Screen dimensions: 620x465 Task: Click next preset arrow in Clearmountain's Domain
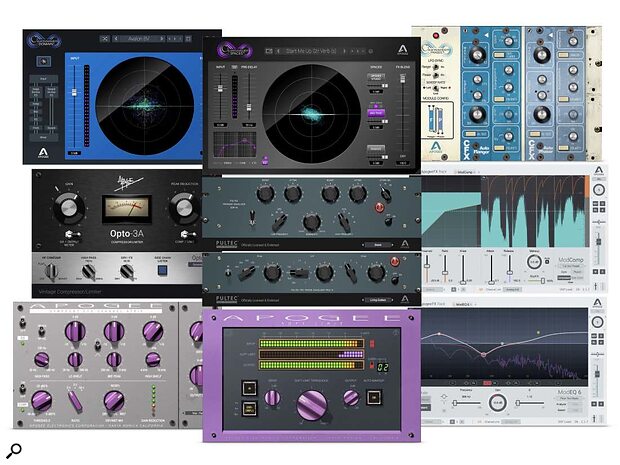click(162, 39)
